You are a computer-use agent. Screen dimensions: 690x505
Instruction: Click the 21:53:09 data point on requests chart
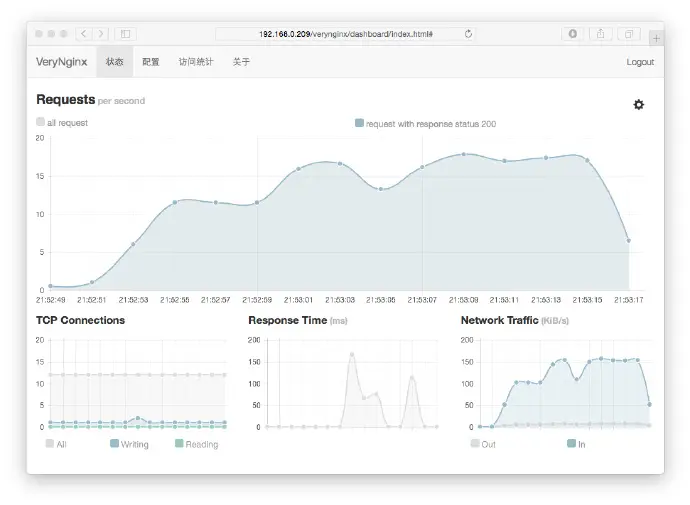[463, 154]
